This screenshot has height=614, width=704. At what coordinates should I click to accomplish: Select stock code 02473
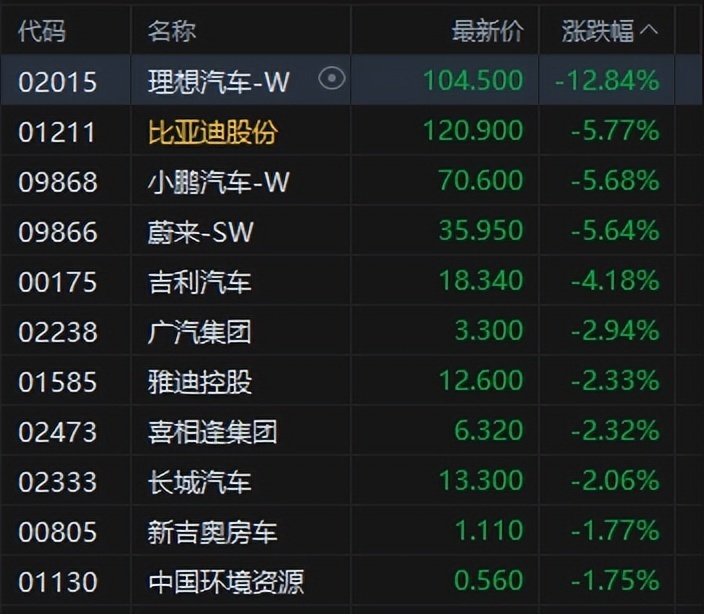tap(57, 432)
